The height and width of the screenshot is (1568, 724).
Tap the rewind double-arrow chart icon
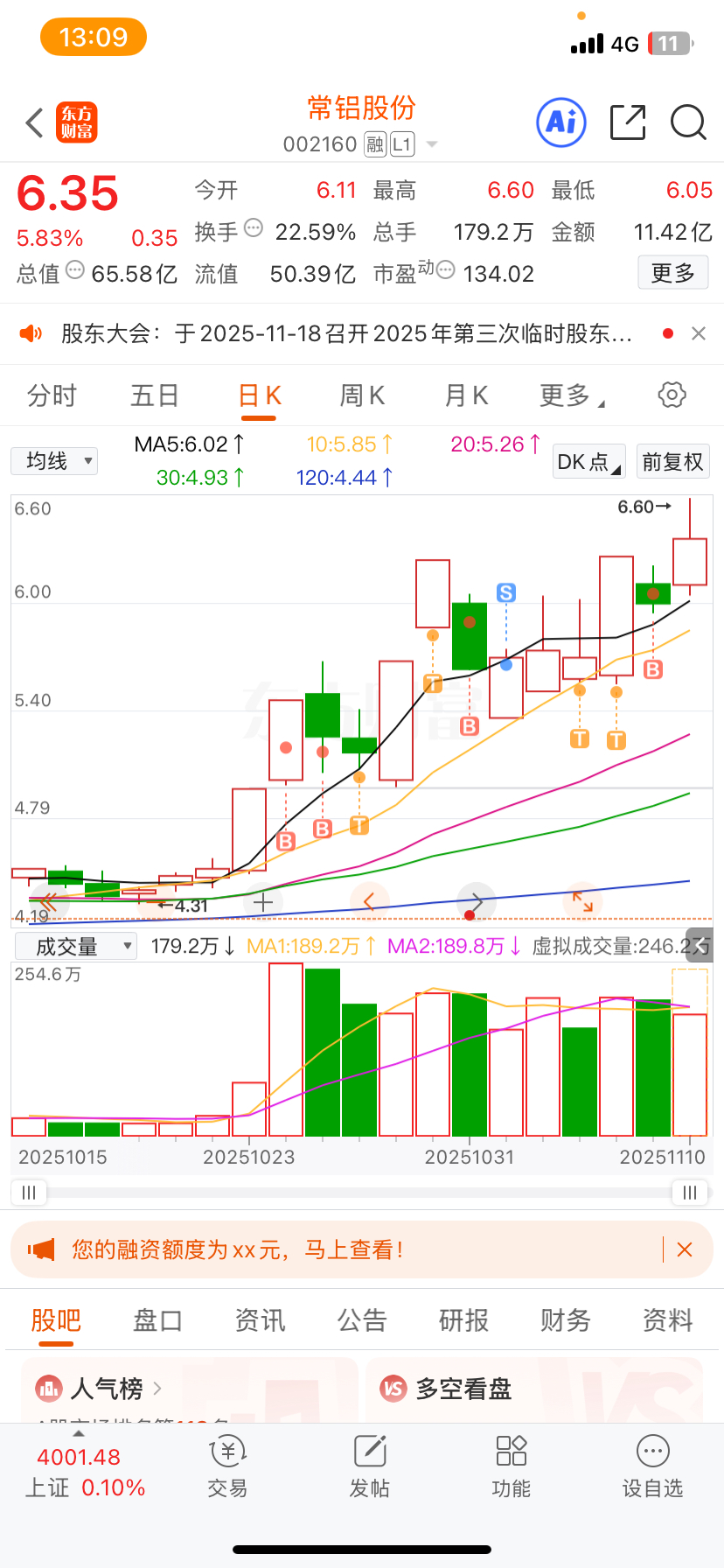point(47,901)
